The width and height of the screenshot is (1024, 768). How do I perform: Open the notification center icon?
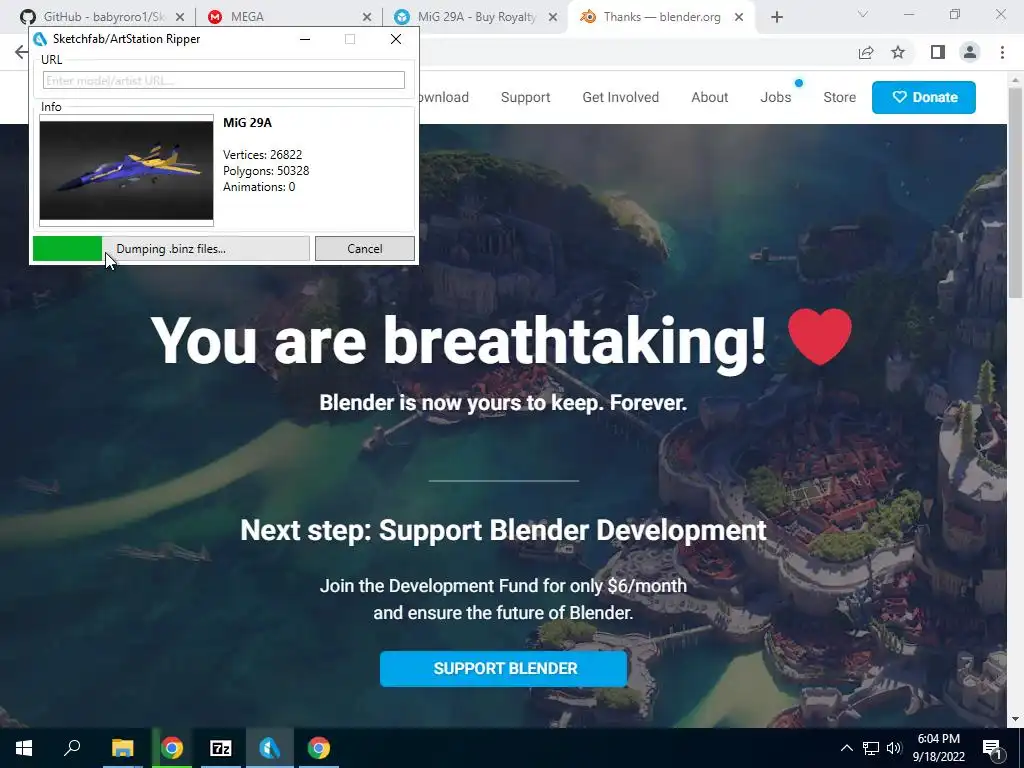992,748
